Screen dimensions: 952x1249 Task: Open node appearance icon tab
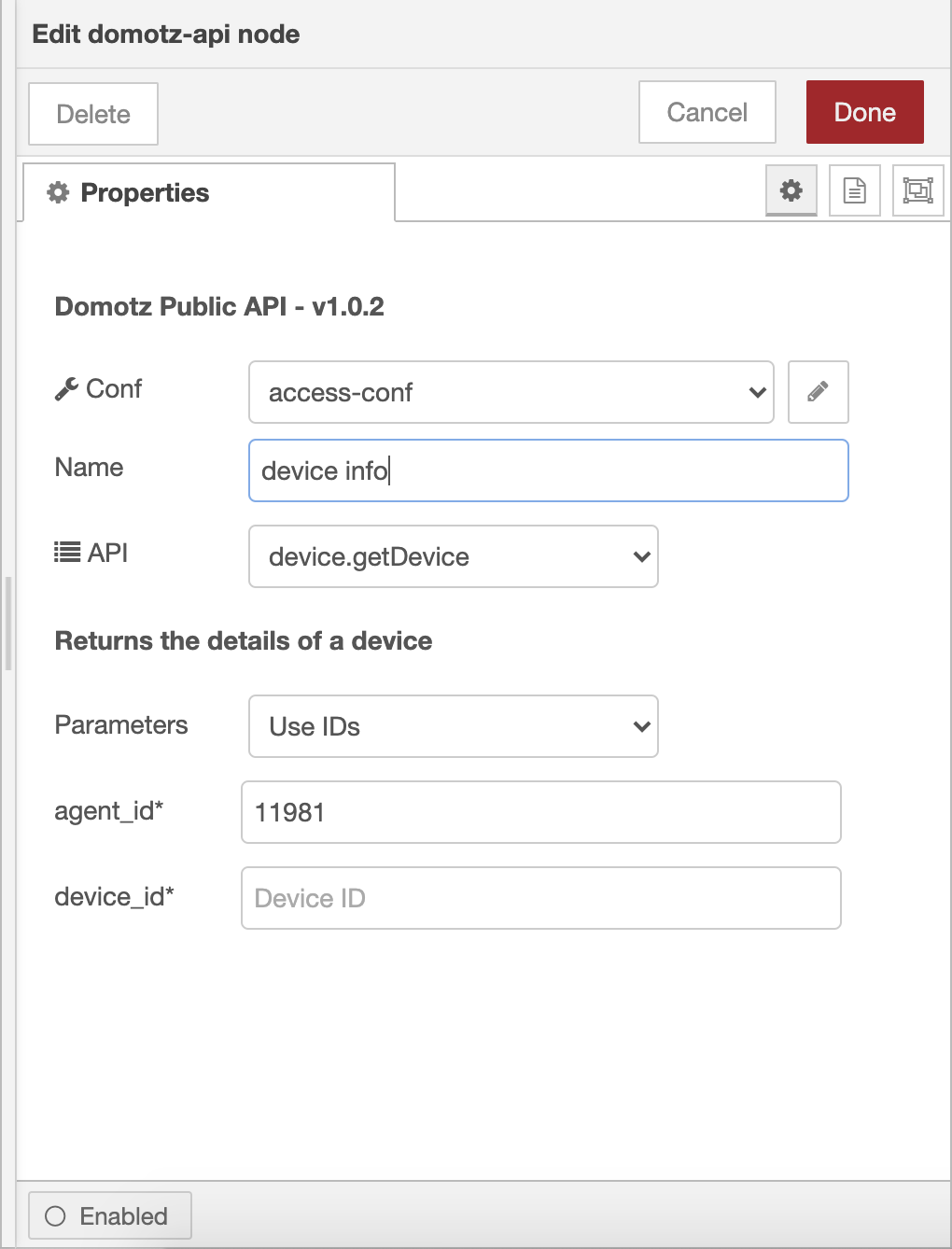point(918,190)
